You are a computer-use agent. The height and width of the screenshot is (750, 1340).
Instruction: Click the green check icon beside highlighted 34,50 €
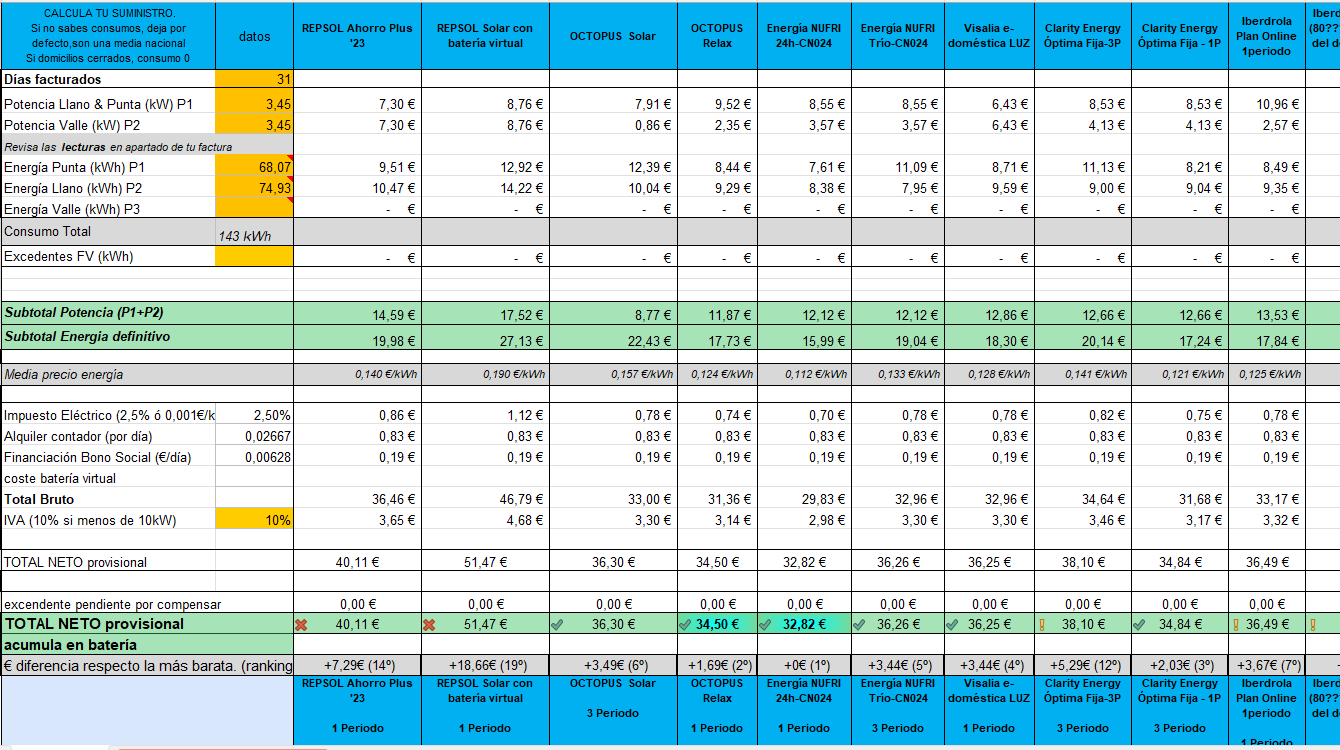pos(685,624)
